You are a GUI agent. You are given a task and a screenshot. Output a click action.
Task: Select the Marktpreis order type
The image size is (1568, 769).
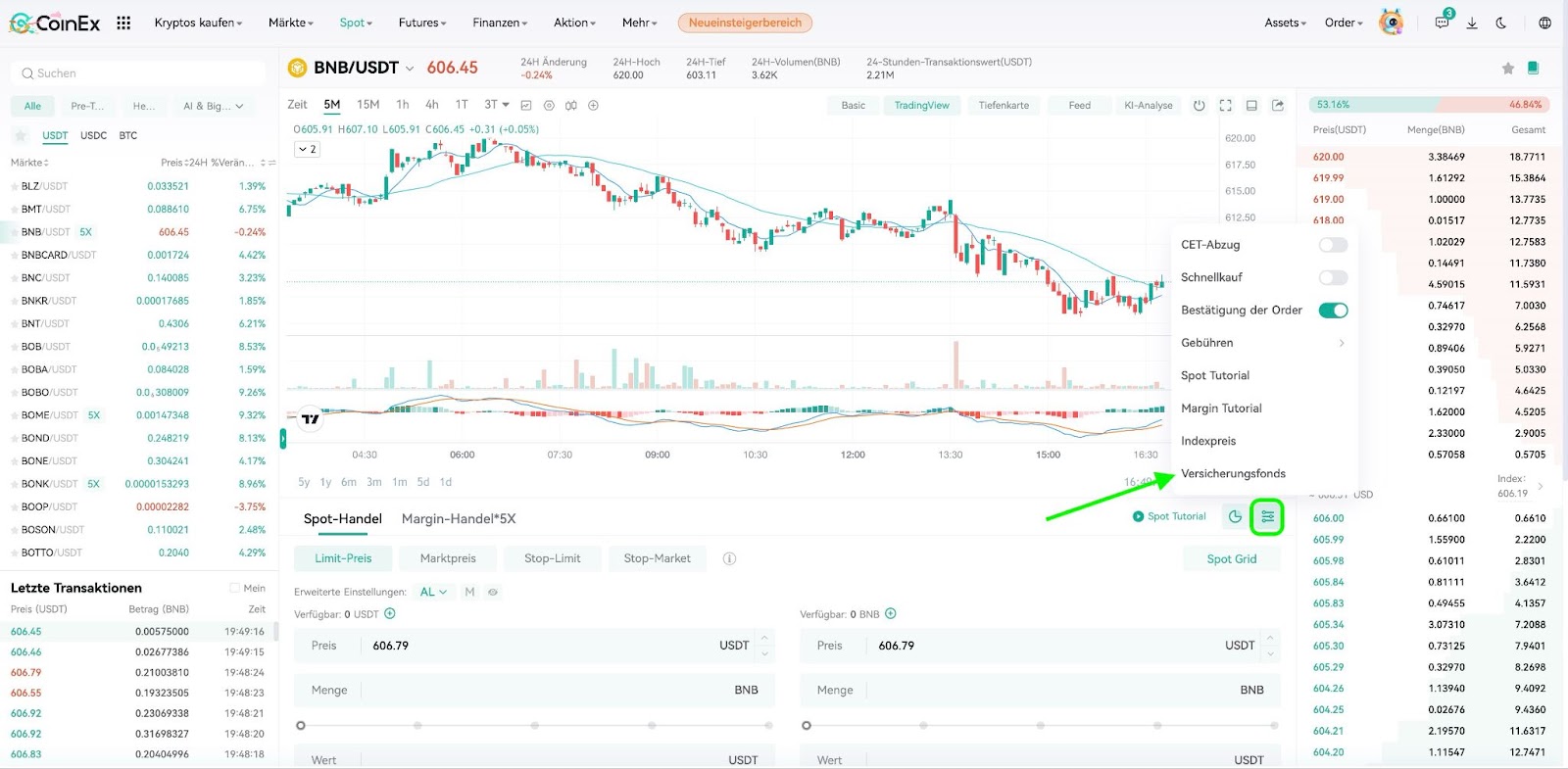[x=448, y=558]
